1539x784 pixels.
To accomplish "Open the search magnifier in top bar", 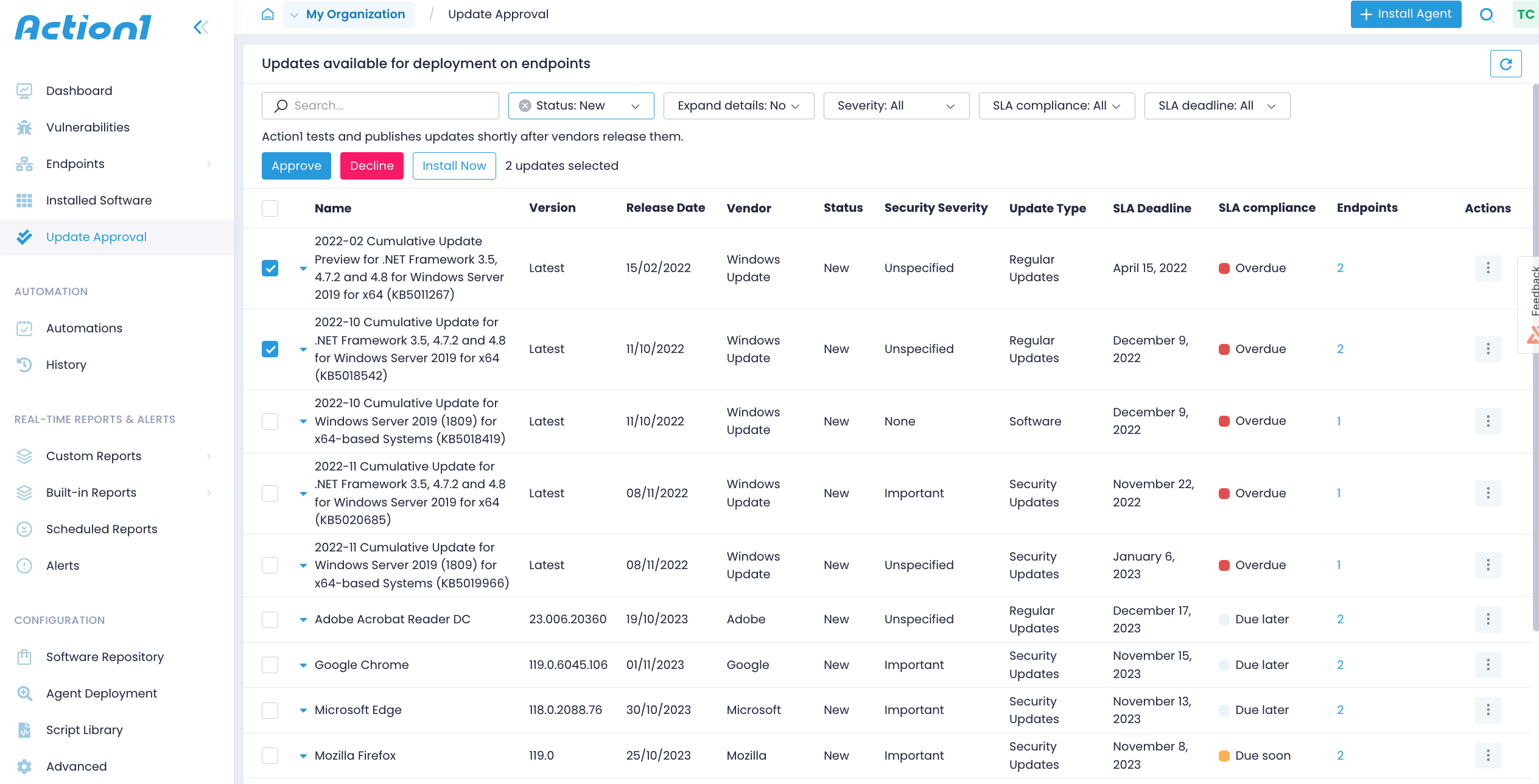I will (1487, 15).
